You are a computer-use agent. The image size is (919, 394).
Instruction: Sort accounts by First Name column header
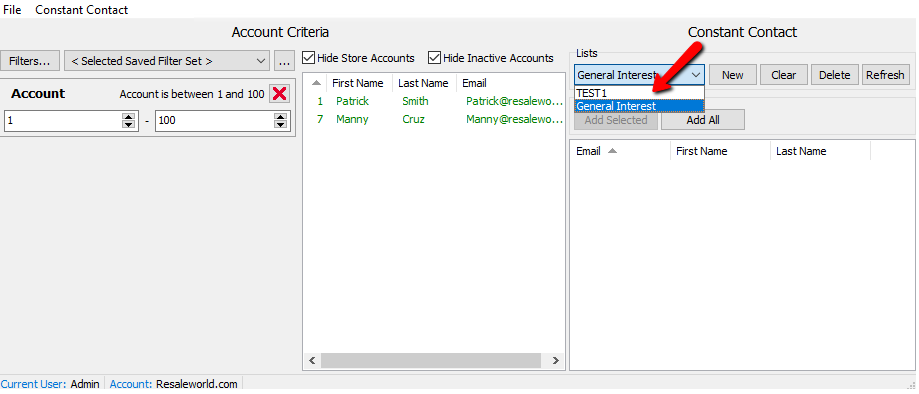pyautogui.click(x=358, y=83)
